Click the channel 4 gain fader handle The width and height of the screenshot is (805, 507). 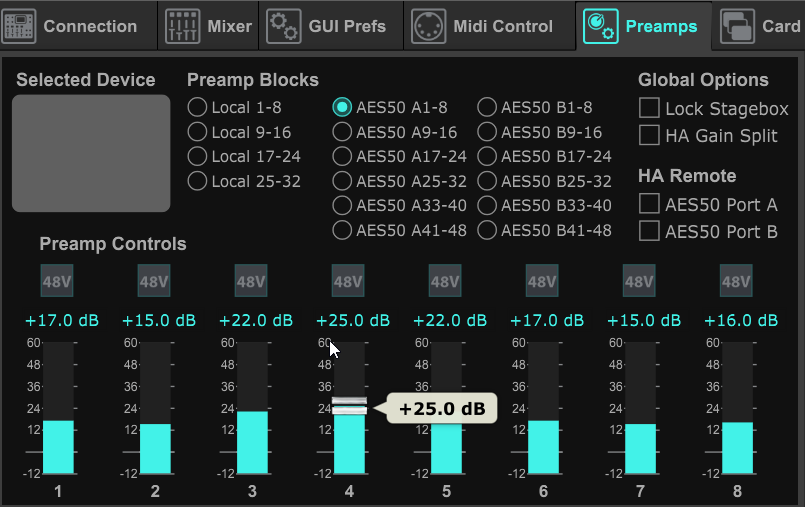click(x=349, y=405)
